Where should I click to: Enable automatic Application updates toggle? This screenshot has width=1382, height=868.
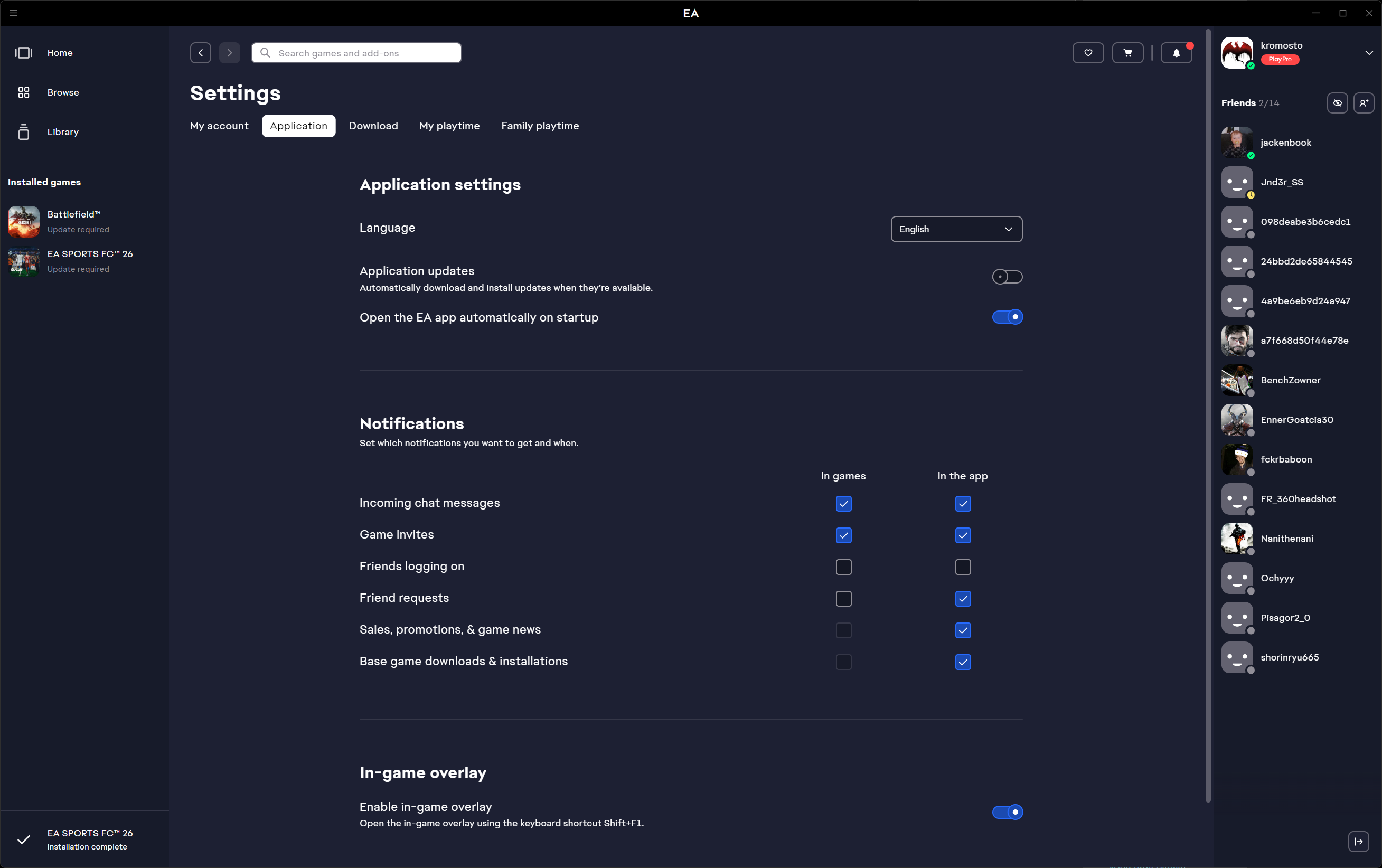1007,277
